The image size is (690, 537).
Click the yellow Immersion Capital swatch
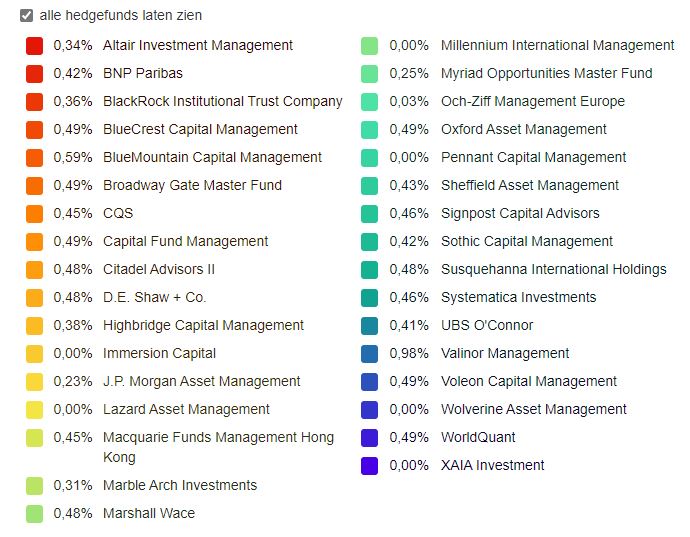(x=35, y=353)
